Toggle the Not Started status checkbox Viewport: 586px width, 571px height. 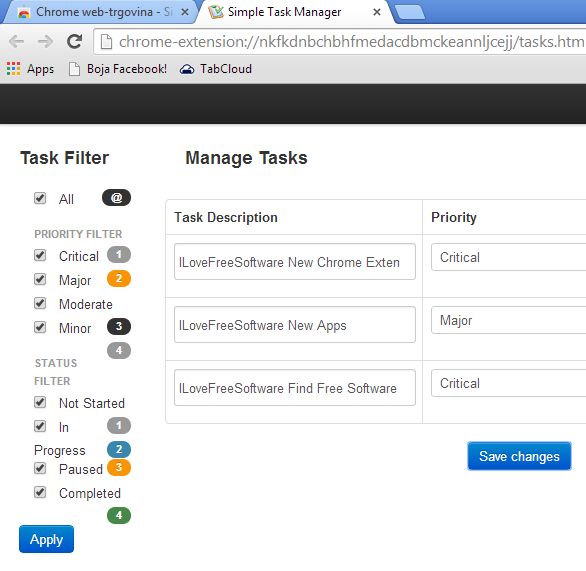(x=40, y=402)
